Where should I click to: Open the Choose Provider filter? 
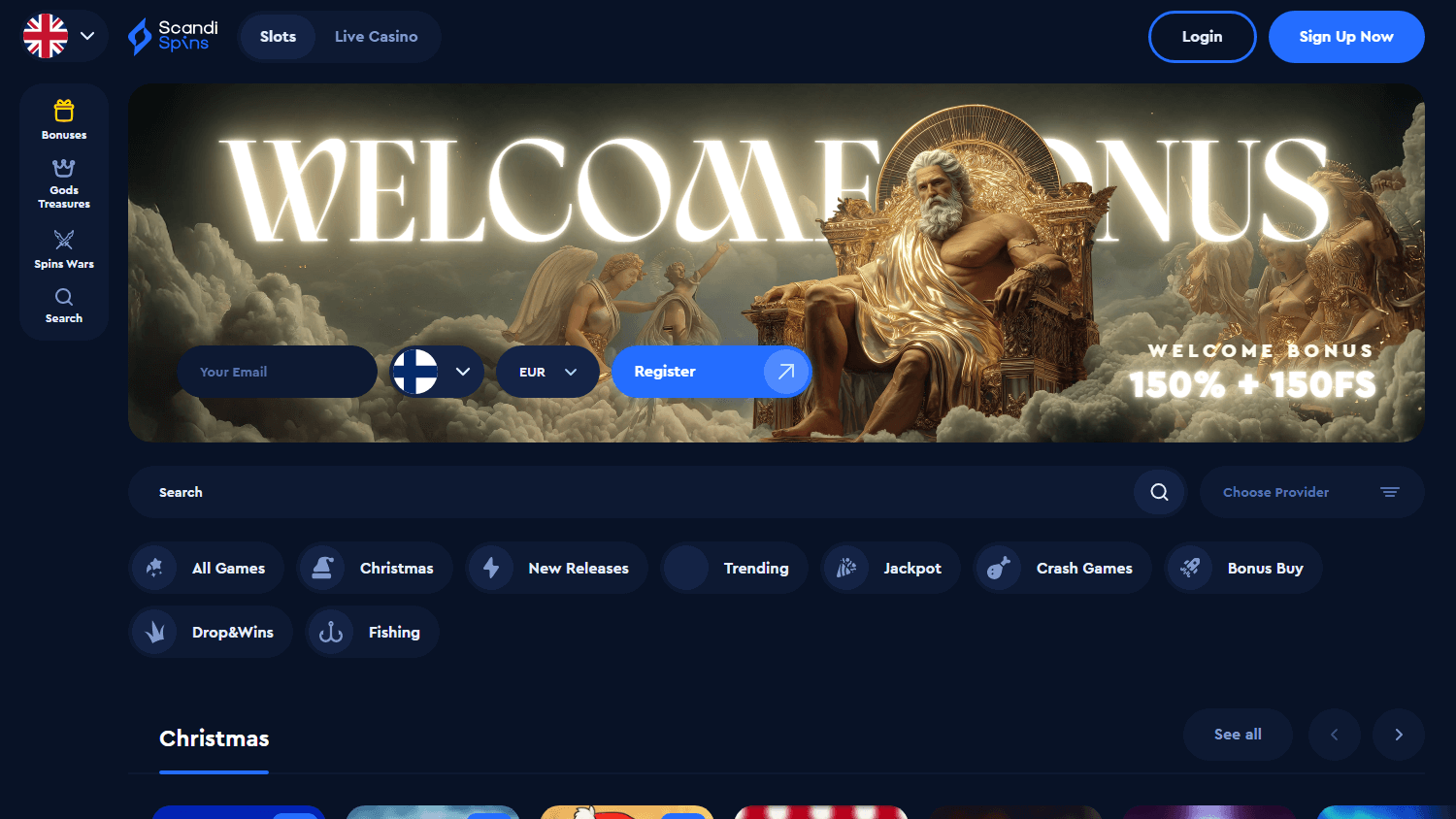(1311, 492)
